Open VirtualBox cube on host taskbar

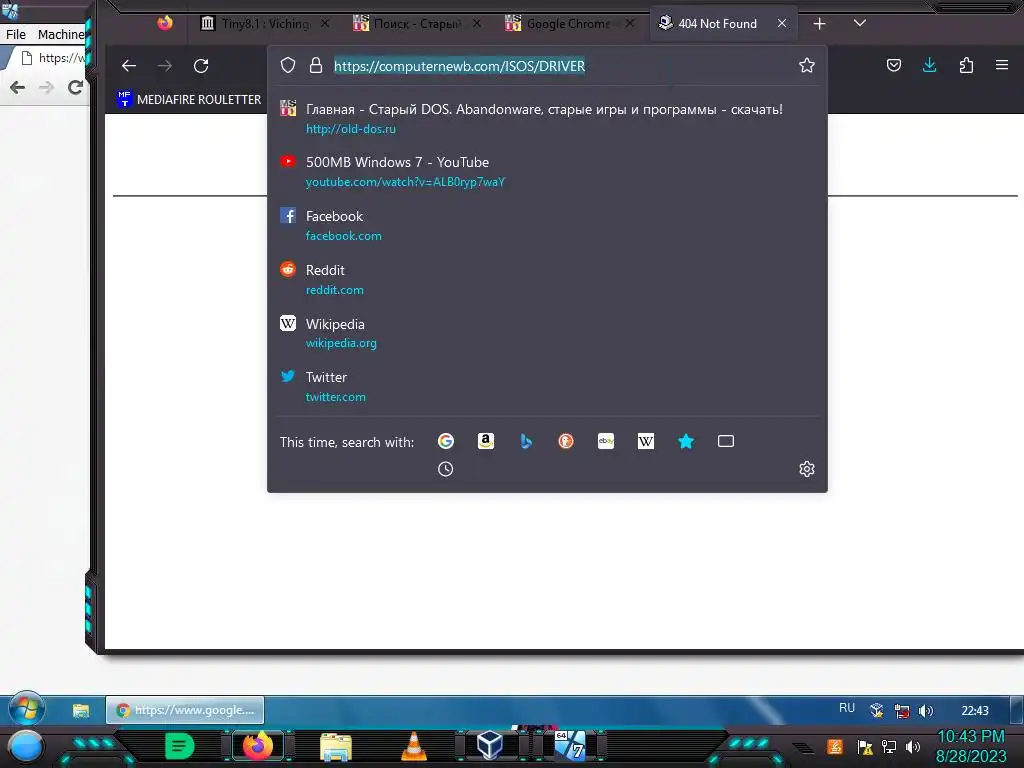(x=490, y=745)
